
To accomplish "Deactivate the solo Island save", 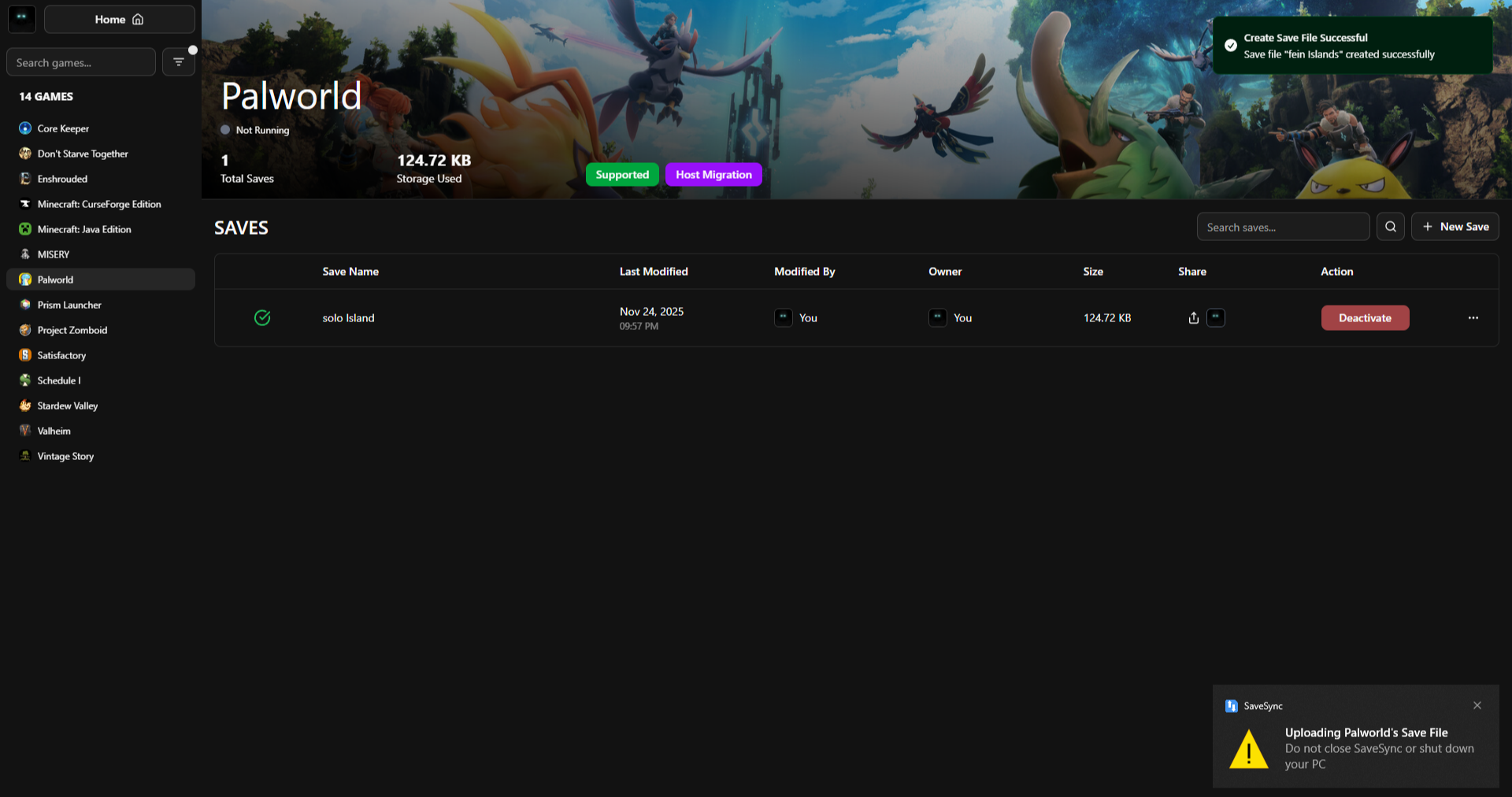I will 1366,317.
